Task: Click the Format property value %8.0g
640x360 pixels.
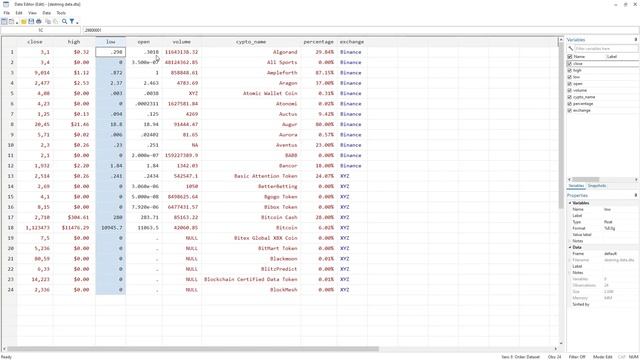Action: pyautogui.click(x=610, y=229)
